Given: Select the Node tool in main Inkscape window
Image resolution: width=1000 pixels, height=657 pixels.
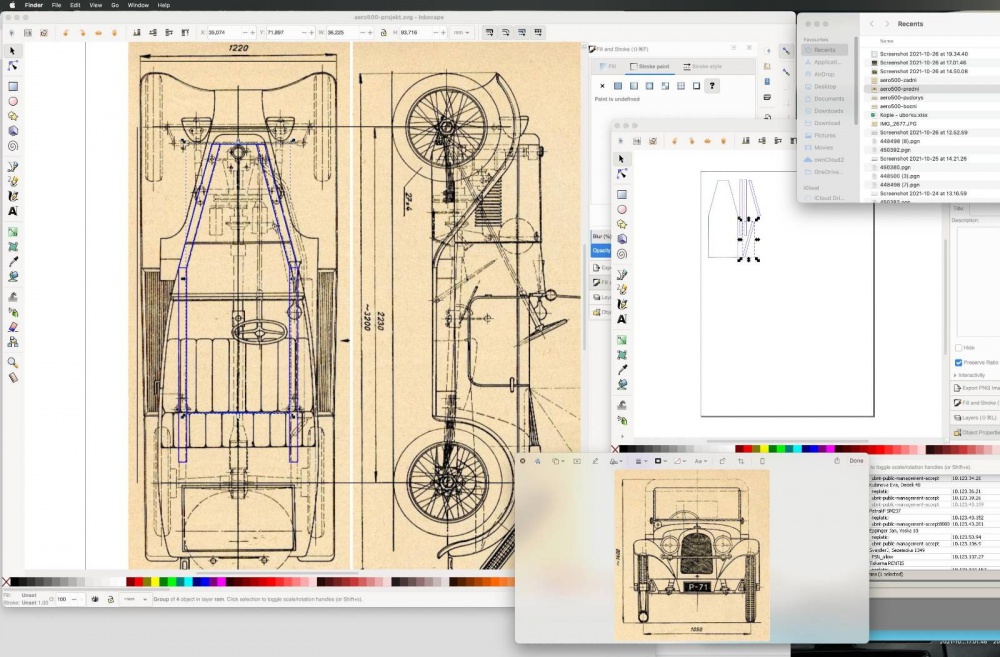Looking at the screenshot, I should point(13,66).
